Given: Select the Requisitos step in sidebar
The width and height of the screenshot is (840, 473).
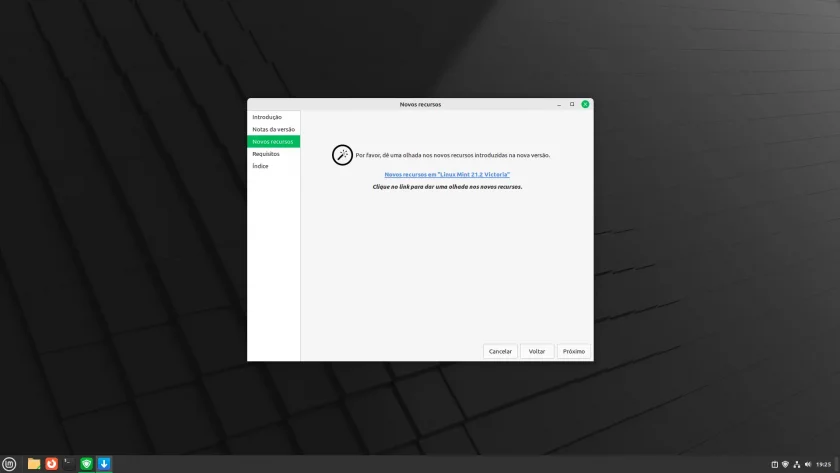Looking at the screenshot, I should [x=273, y=154].
